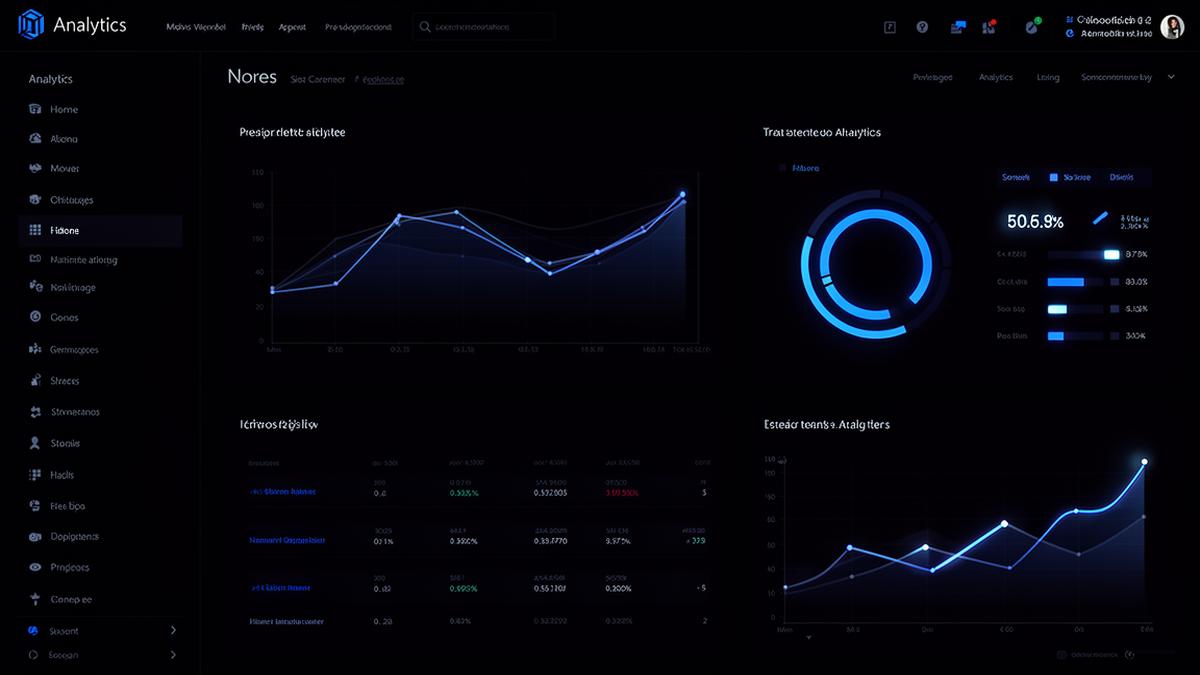Click the peak data point on top-left chart
Image resolution: width=1200 pixels, height=675 pixels.
pyautogui.click(x=683, y=194)
